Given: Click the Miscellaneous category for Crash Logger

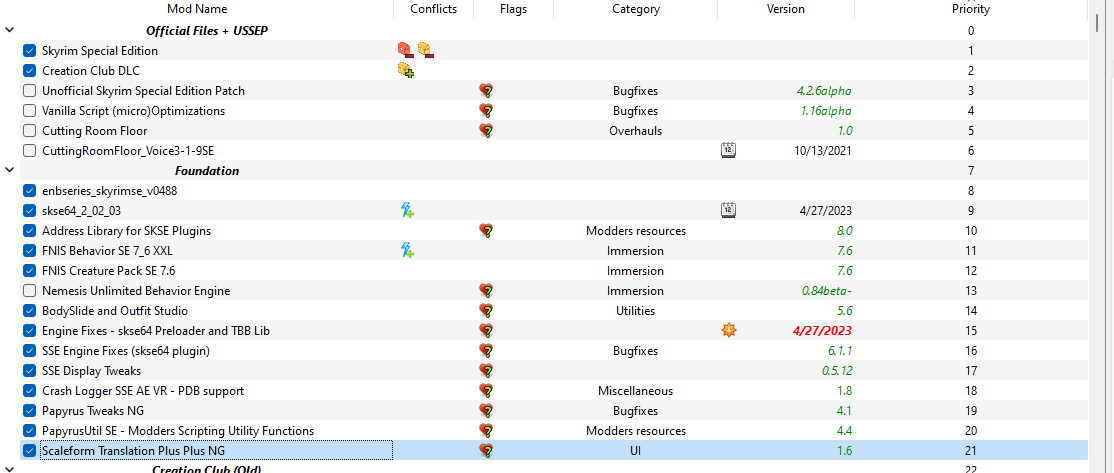Looking at the screenshot, I should tap(635, 391).
